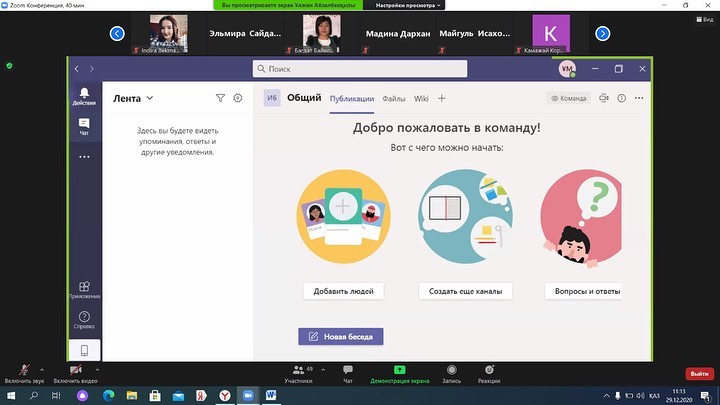Open more apps ellipsis in Teams sidebar
This screenshot has width=720, height=405.
coord(84,157)
